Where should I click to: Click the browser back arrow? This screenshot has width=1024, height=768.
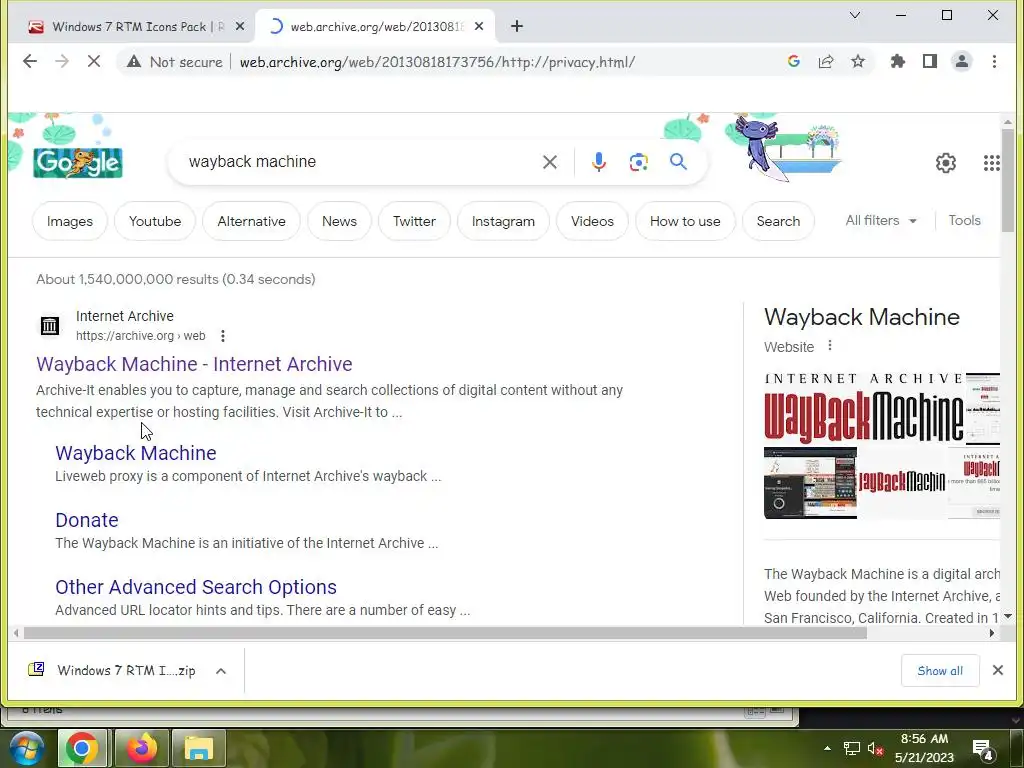tap(29, 61)
